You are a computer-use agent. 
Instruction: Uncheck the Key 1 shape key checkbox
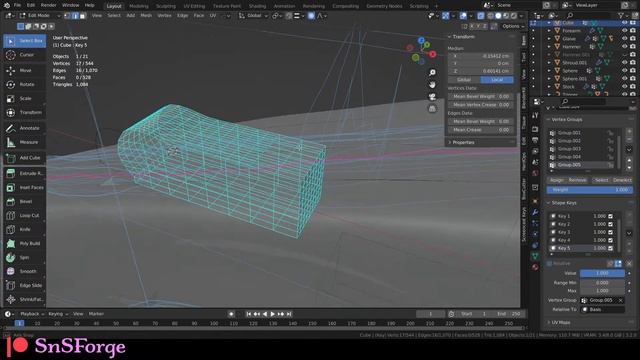pyautogui.click(x=611, y=216)
